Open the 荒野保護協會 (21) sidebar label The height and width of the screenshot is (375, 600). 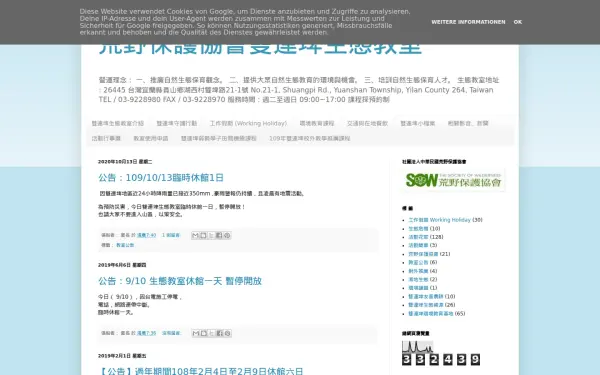tap(423, 254)
